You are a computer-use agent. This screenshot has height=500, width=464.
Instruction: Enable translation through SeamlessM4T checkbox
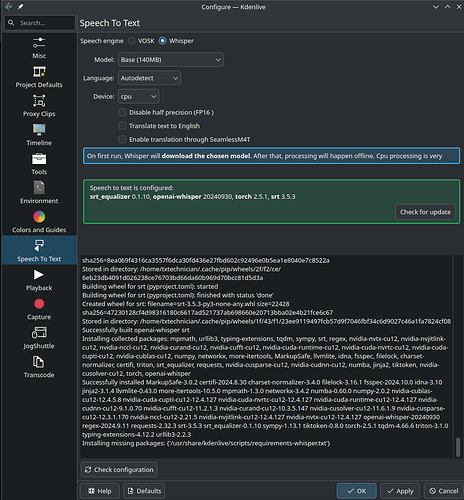(x=122, y=139)
